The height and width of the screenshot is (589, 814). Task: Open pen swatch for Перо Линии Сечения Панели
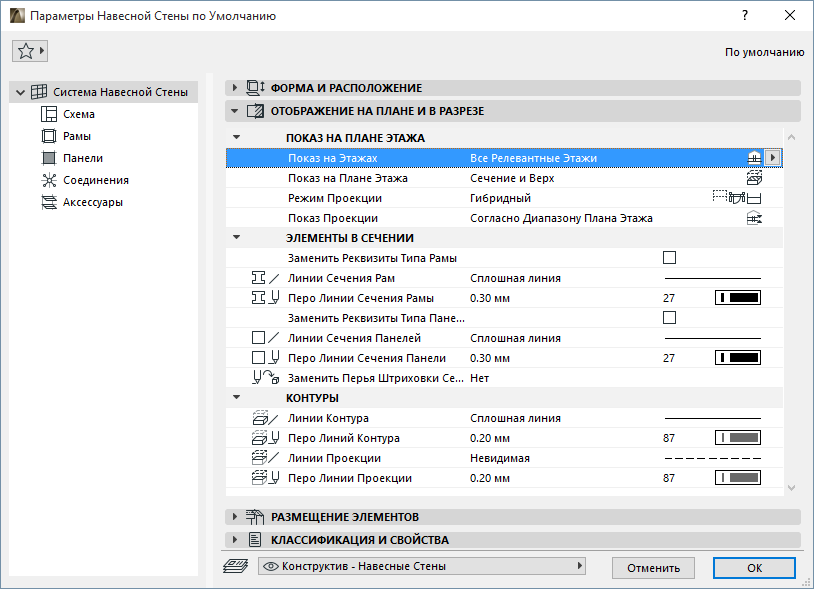(x=738, y=358)
